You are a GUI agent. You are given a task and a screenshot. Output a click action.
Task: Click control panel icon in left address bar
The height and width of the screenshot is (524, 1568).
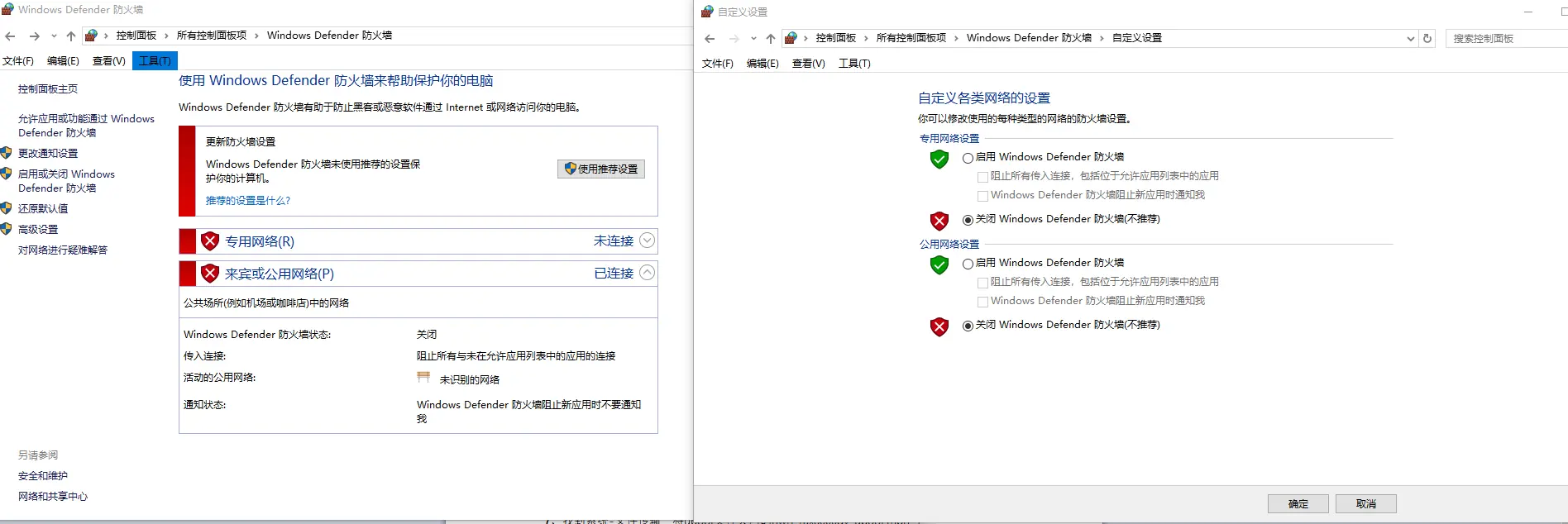coord(92,36)
